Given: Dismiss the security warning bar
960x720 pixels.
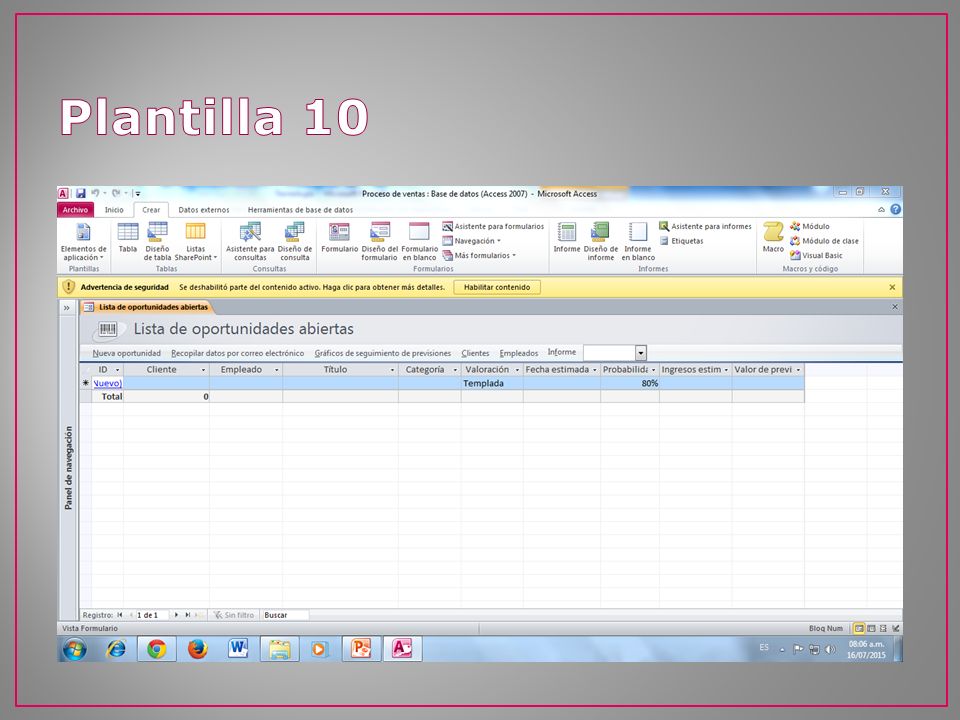Looking at the screenshot, I should [892, 287].
